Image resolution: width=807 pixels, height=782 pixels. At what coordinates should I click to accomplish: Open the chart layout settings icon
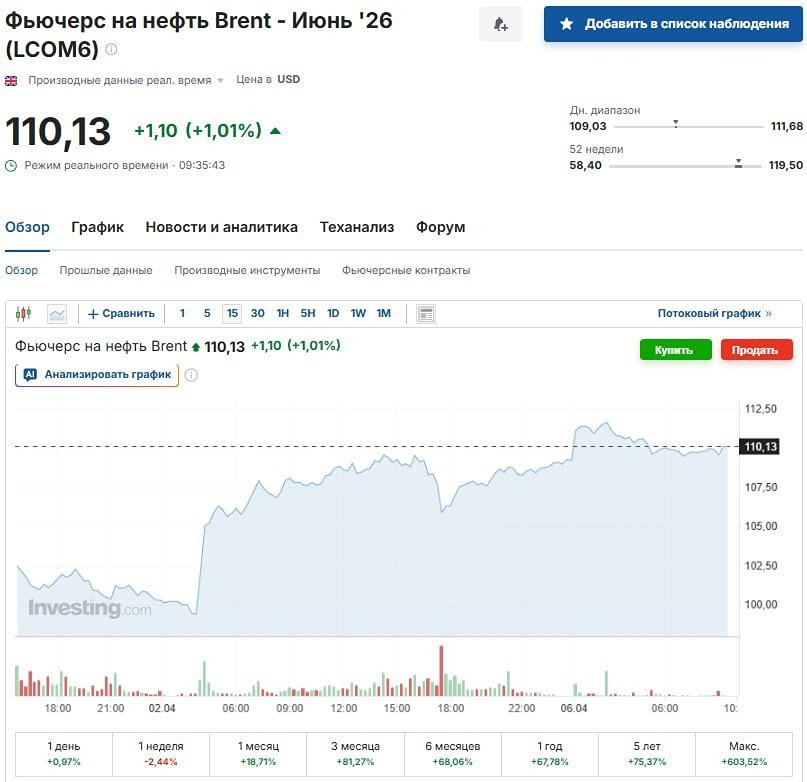pos(425,313)
